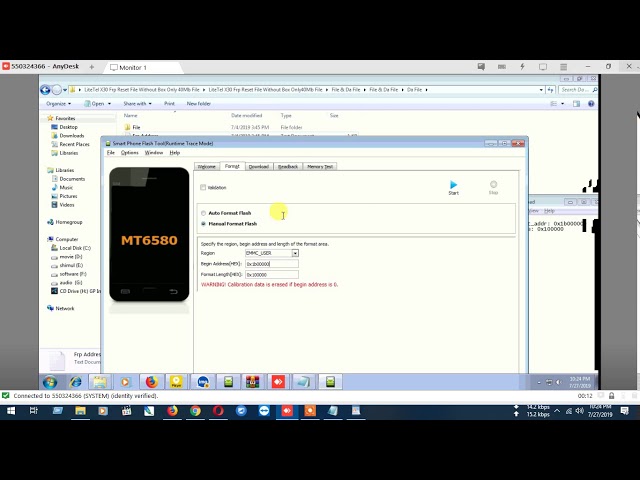Click the Explorer change view icon
640x480 pixels.
pos(554,104)
